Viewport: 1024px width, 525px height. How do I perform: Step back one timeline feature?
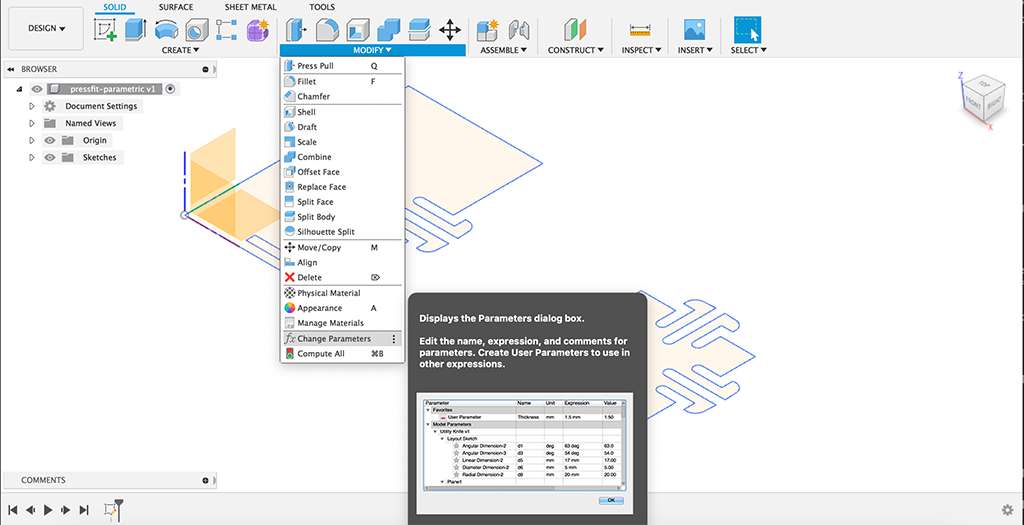tap(30, 510)
